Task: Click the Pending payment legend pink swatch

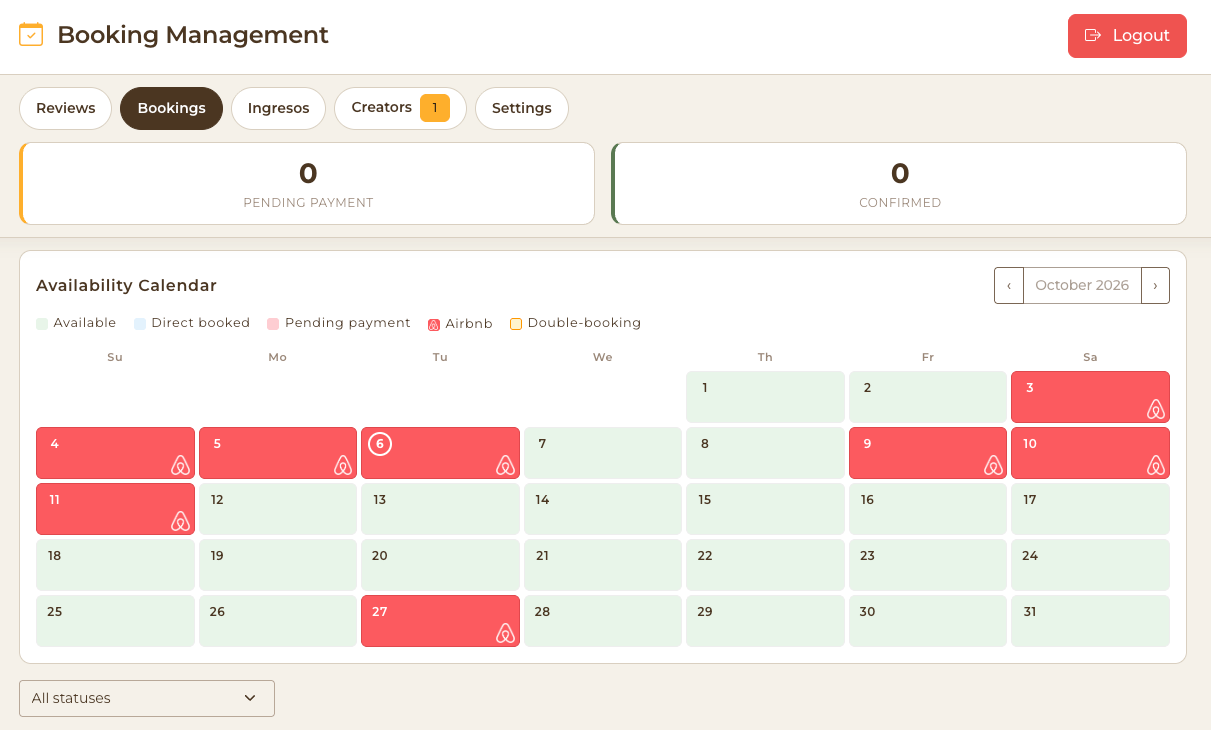Action: point(273,324)
